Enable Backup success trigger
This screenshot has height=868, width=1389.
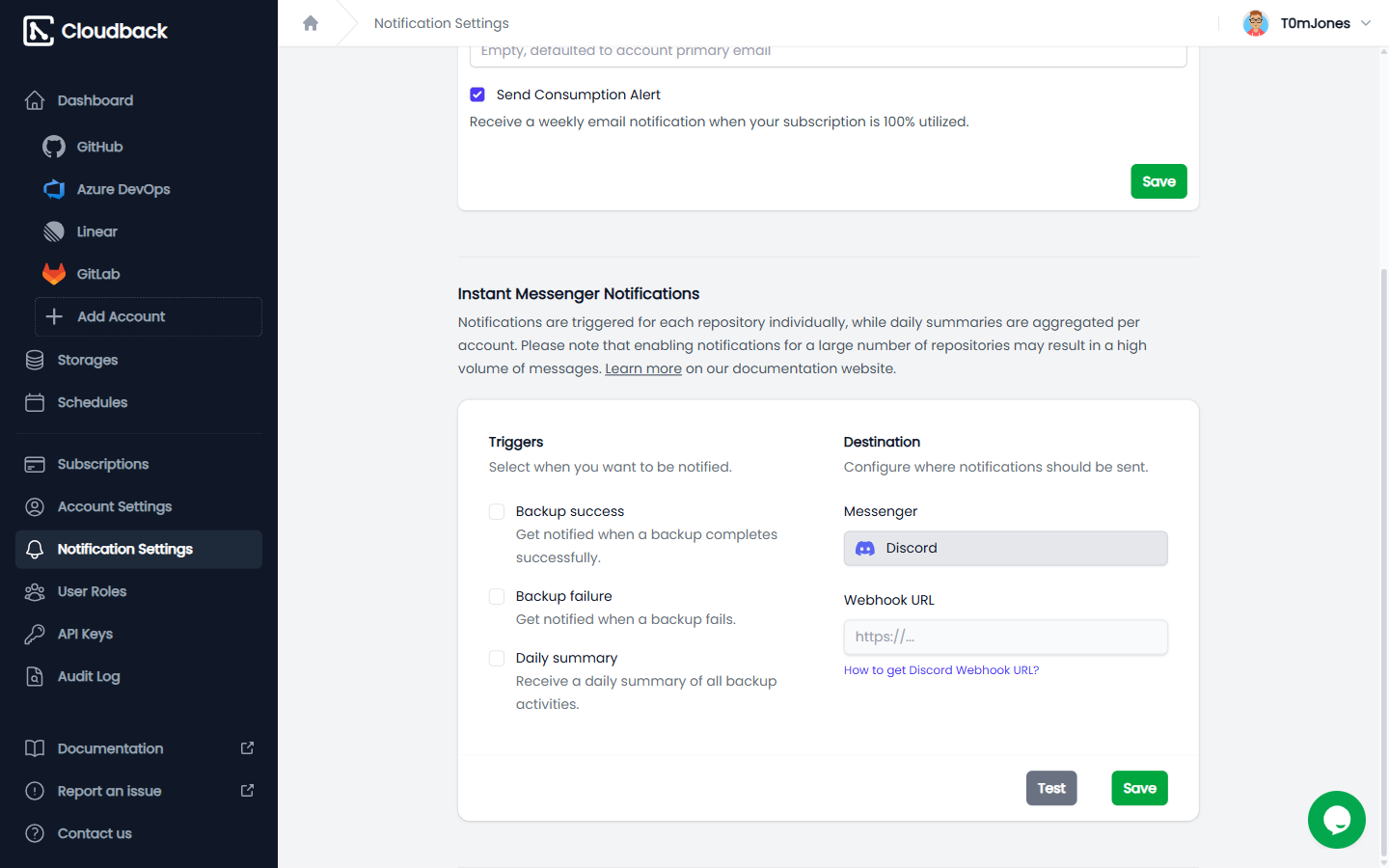click(x=497, y=511)
